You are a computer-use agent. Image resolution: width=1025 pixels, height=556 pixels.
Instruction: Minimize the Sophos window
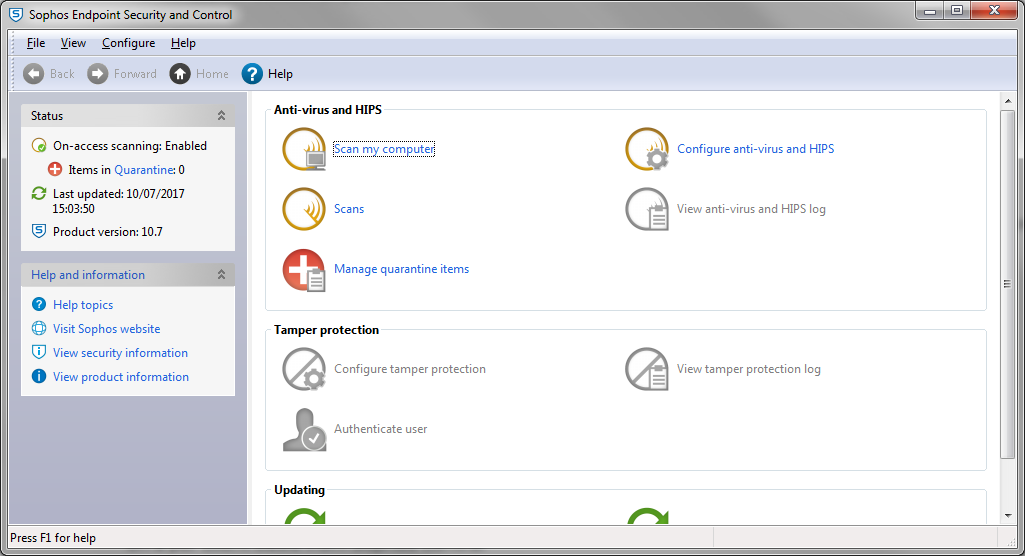pos(930,11)
